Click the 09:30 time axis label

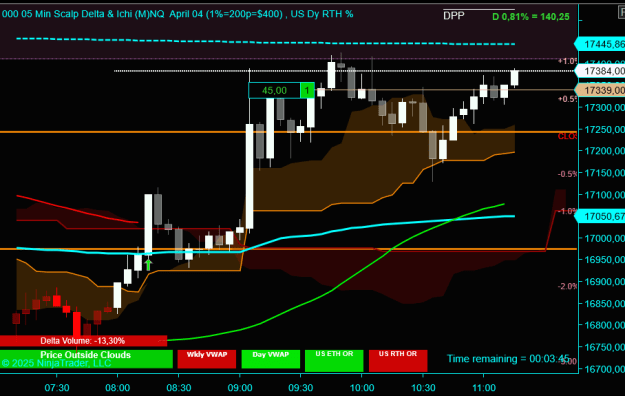[301, 388]
